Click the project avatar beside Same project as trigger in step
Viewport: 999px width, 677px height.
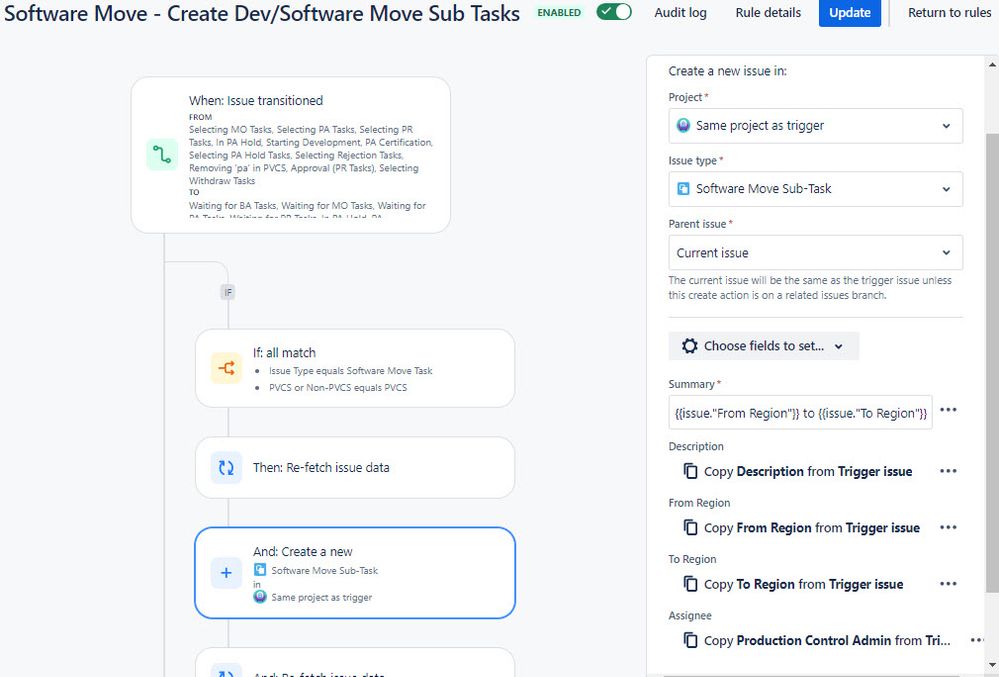(260, 597)
